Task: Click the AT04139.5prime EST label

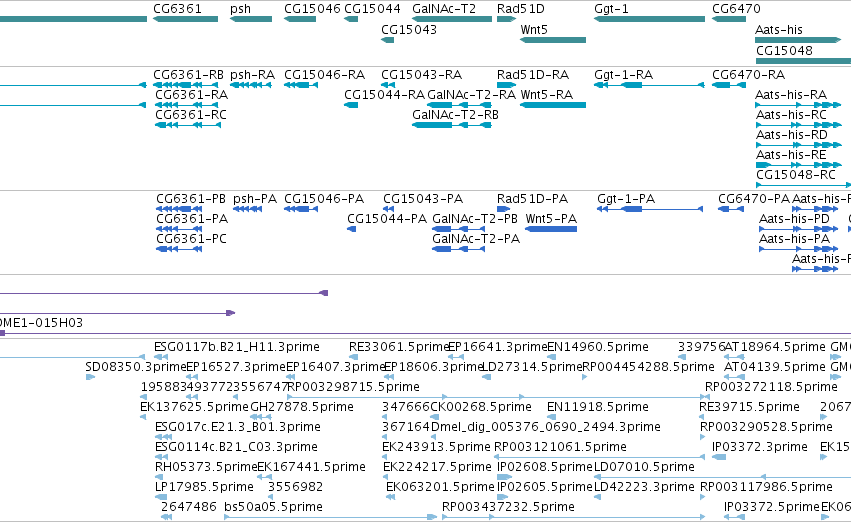Action: click(775, 367)
